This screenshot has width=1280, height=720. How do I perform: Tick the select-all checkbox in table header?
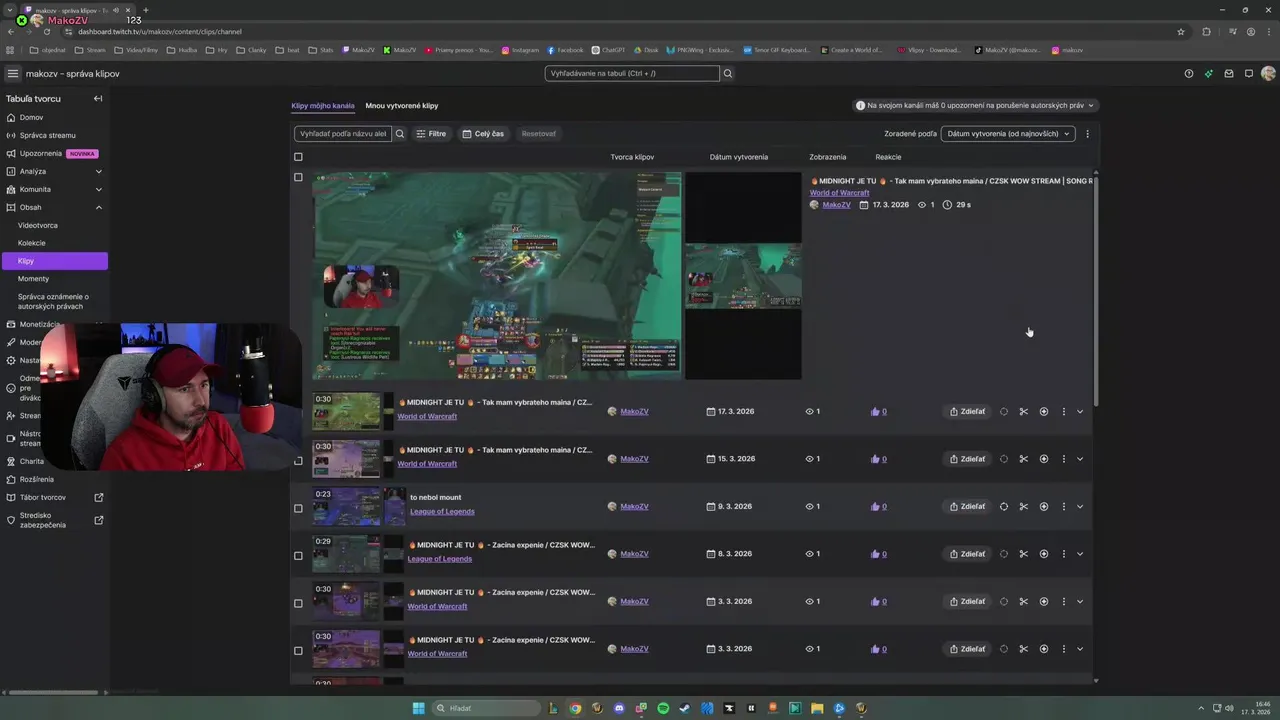point(298,157)
